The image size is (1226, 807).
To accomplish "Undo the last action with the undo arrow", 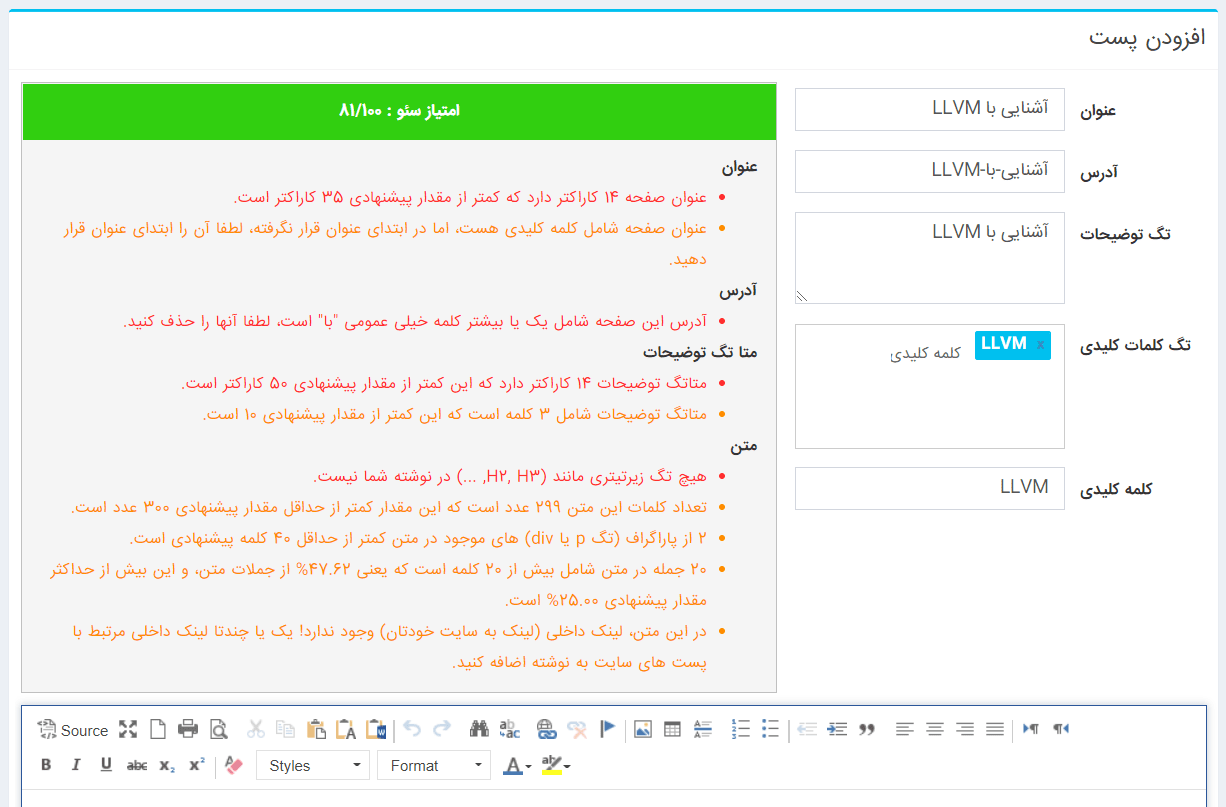I will pos(412,729).
